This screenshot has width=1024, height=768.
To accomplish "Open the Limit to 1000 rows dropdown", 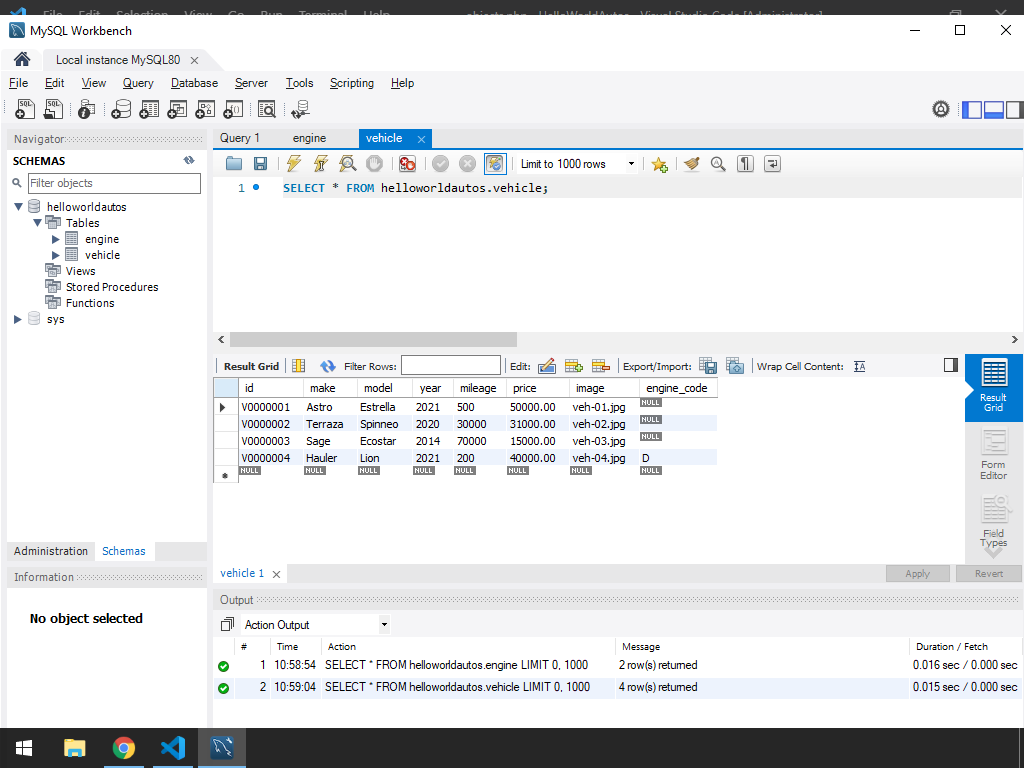I will coord(631,164).
